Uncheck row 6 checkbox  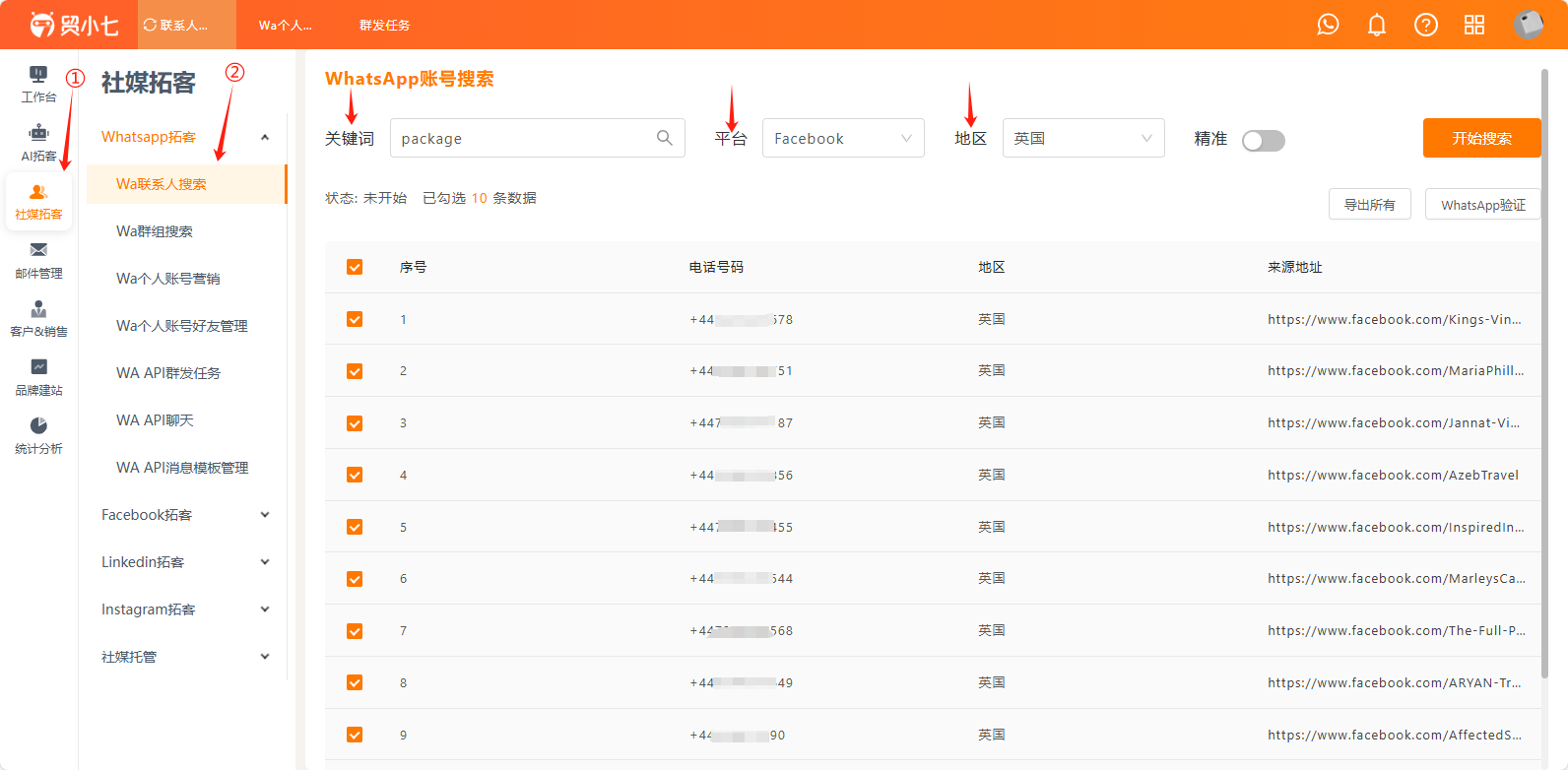pos(355,579)
